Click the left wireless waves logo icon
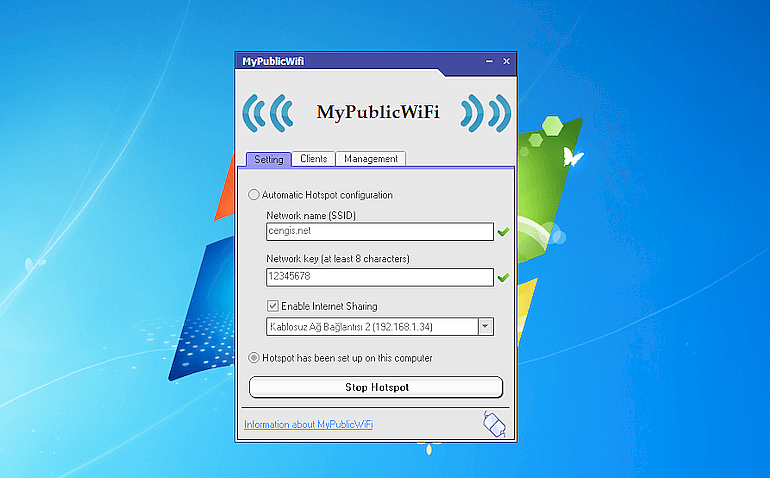This screenshot has height=478, width=770. [268, 113]
